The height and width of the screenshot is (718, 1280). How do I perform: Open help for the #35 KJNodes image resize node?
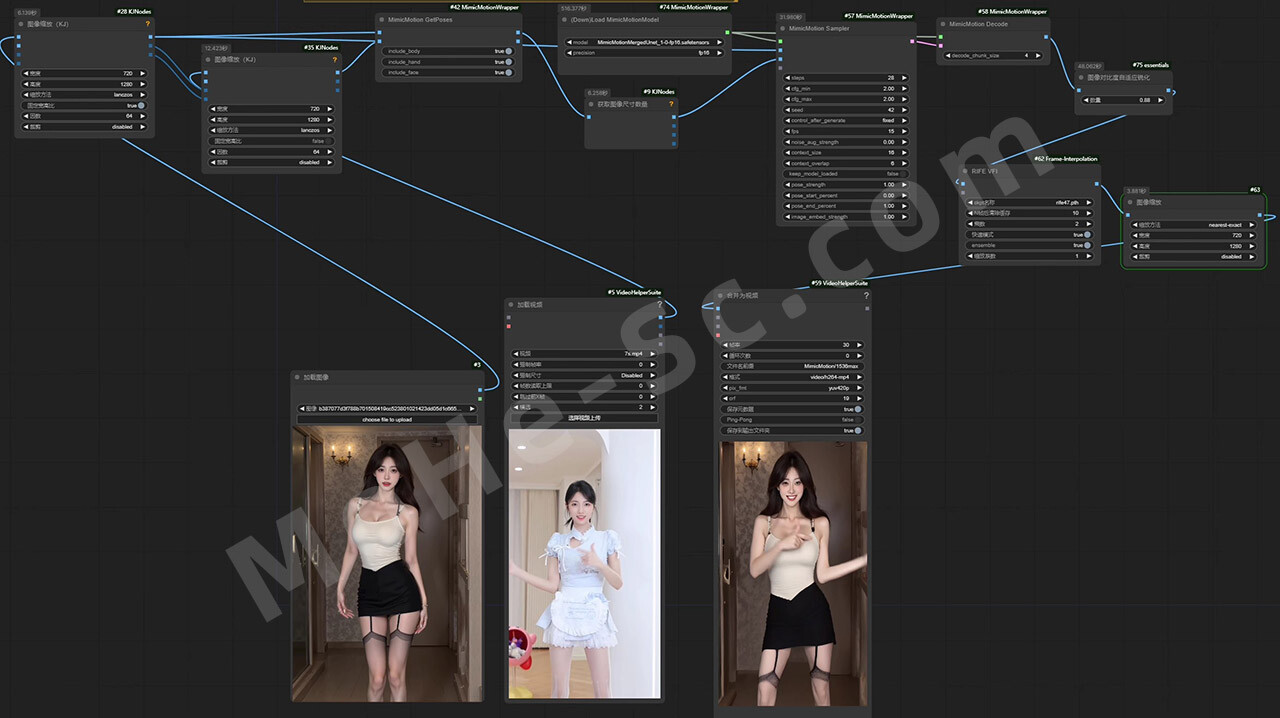coord(335,59)
